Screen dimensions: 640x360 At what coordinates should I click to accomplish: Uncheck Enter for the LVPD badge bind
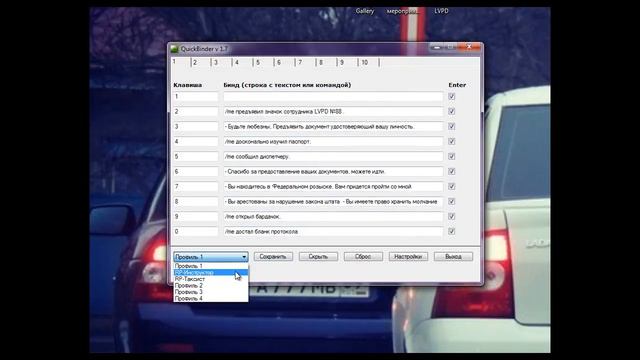[x=451, y=111]
